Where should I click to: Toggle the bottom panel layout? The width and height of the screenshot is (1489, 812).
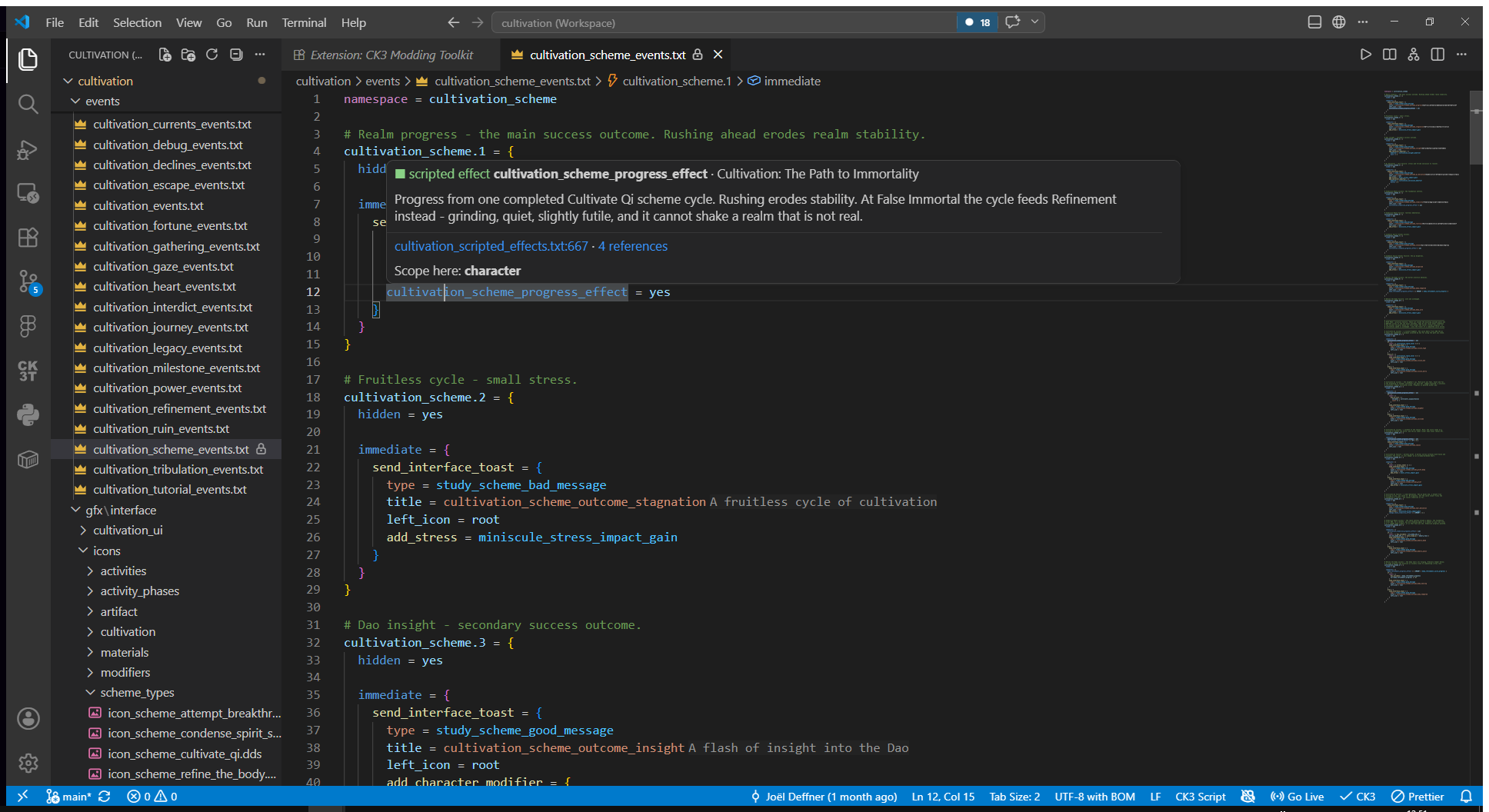pyautogui.click(x=1314, y=22)
